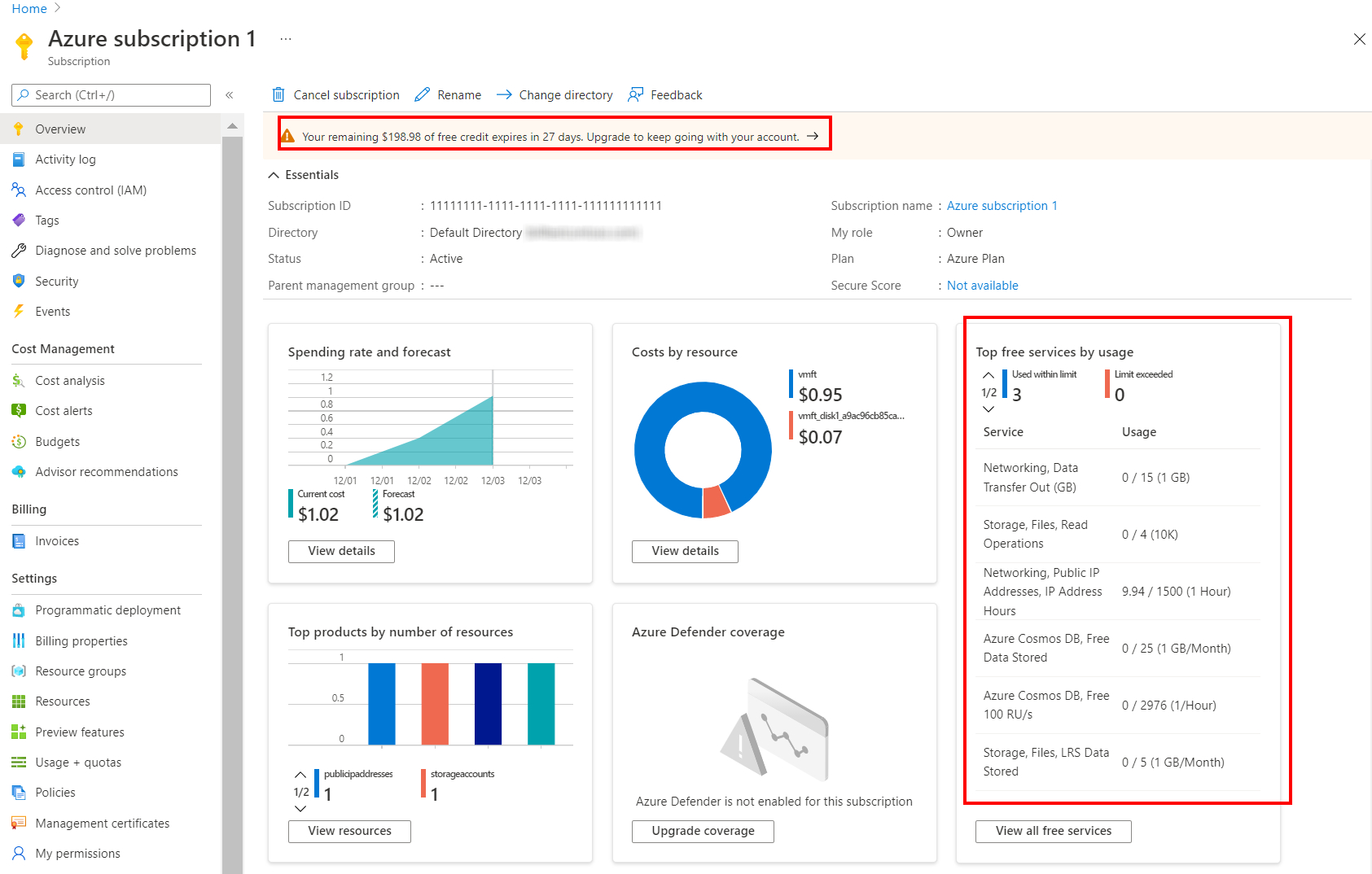Click the Storage, Files, LRS Data Stored row
The height and width of the screenshot is (874, 1372).
1118,763
